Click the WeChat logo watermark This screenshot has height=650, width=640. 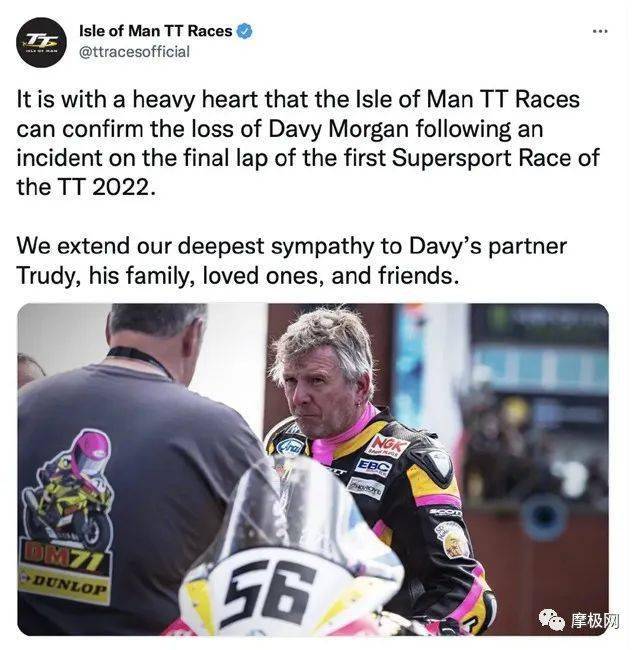coord(552,619)
